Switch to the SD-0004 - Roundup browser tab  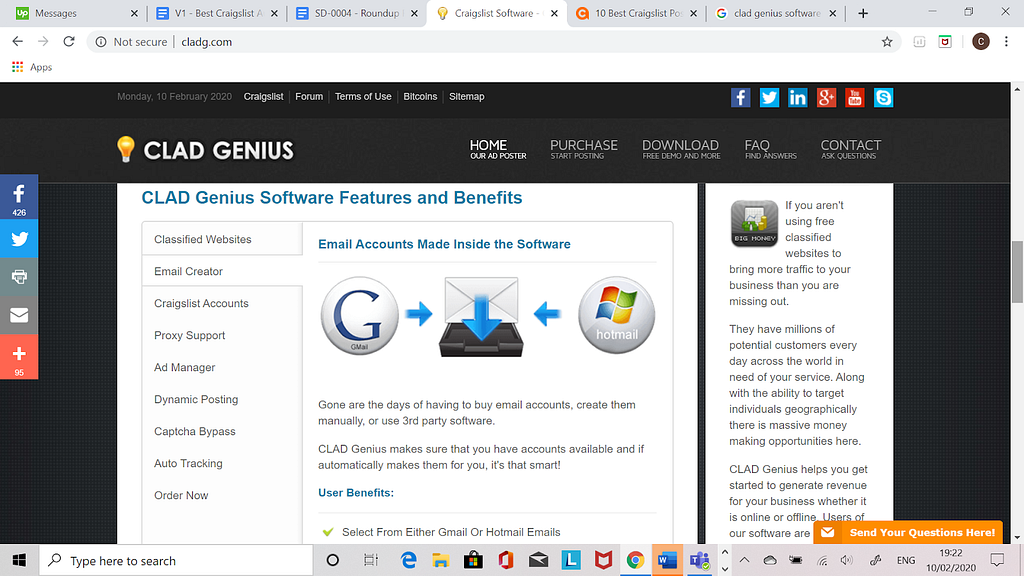click(x=357, y=13)
